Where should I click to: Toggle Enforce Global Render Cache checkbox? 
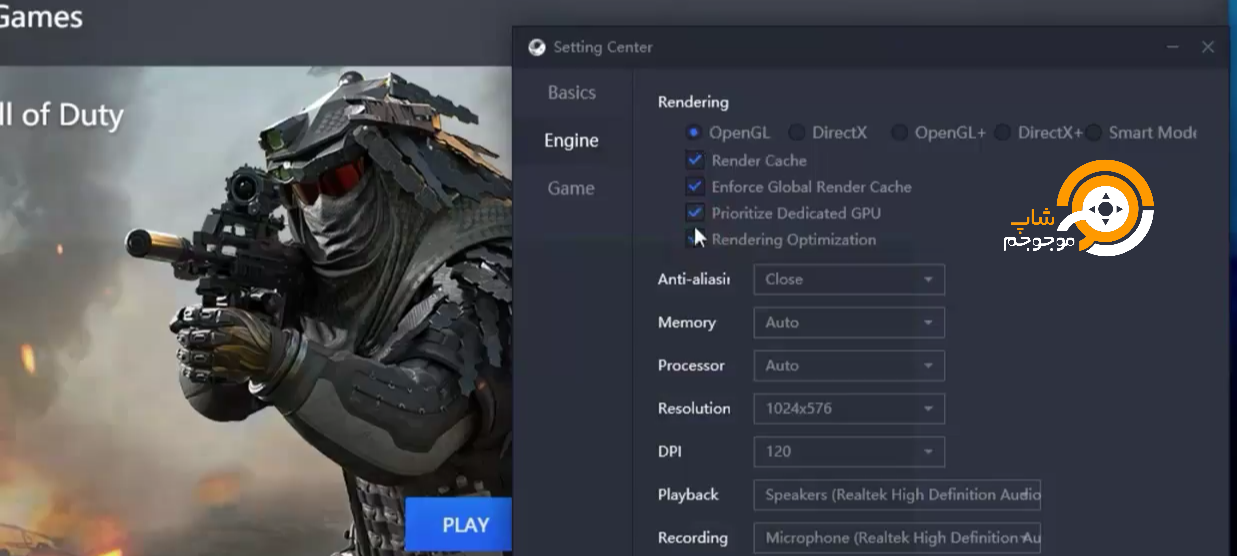695,186
